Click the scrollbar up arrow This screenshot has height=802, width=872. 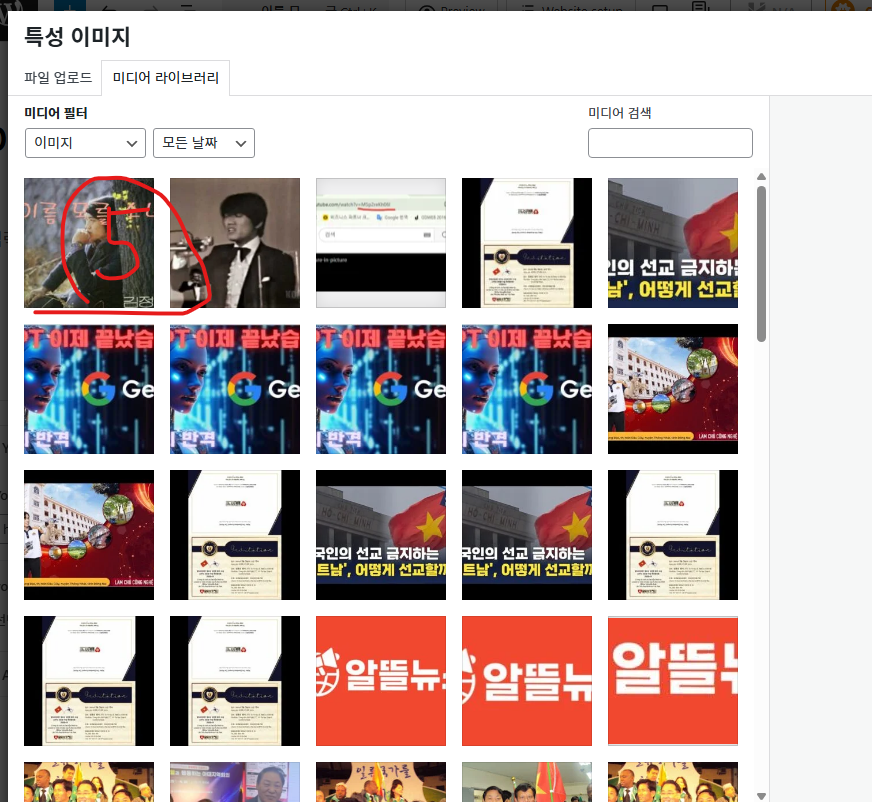coord(761,177)
